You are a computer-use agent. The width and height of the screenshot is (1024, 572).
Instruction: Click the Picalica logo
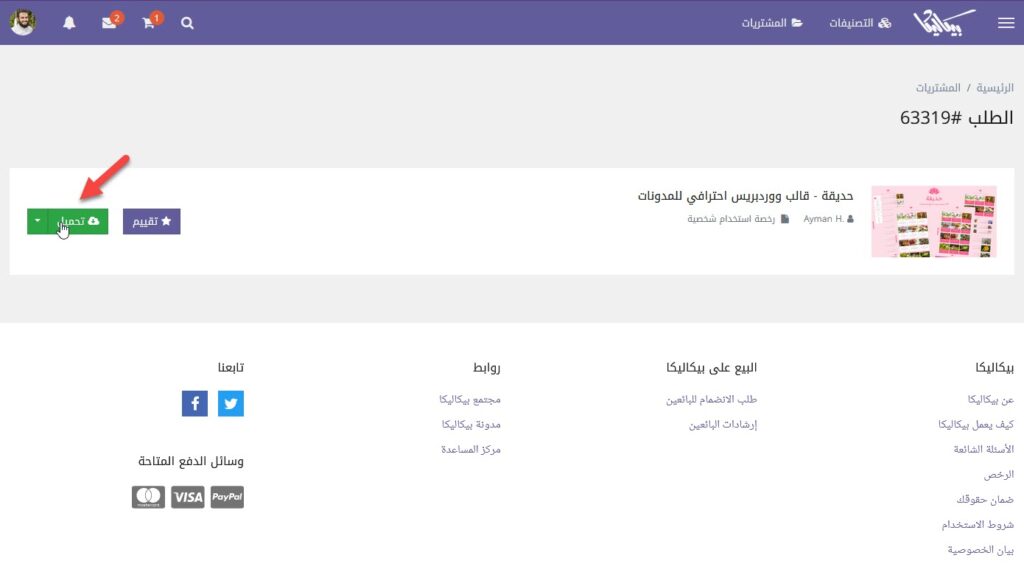click(944, 23)
